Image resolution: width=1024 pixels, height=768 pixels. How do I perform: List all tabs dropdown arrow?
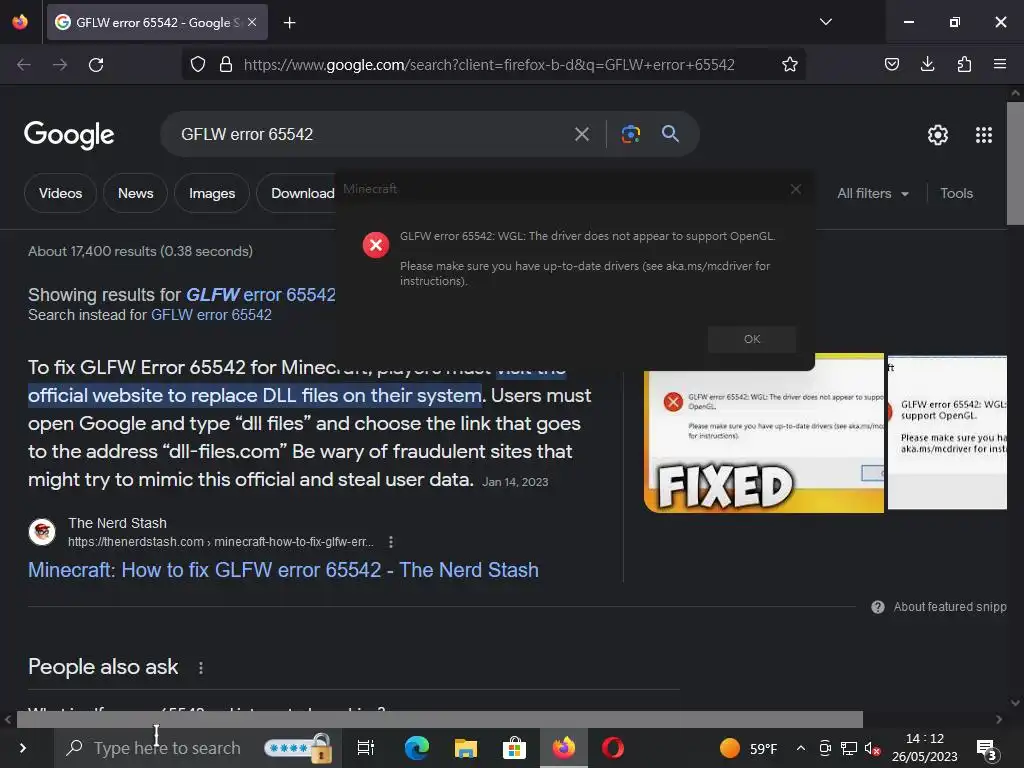825,22
